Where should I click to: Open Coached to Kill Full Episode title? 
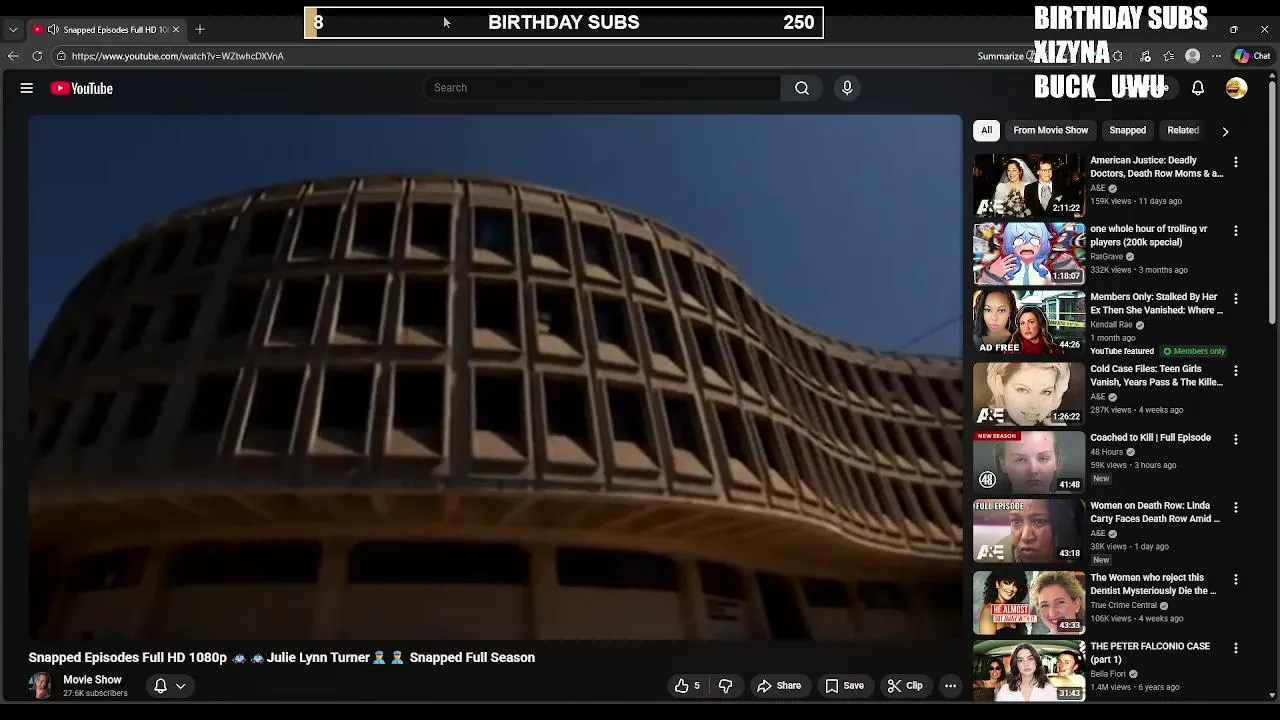pos(1150,438)
